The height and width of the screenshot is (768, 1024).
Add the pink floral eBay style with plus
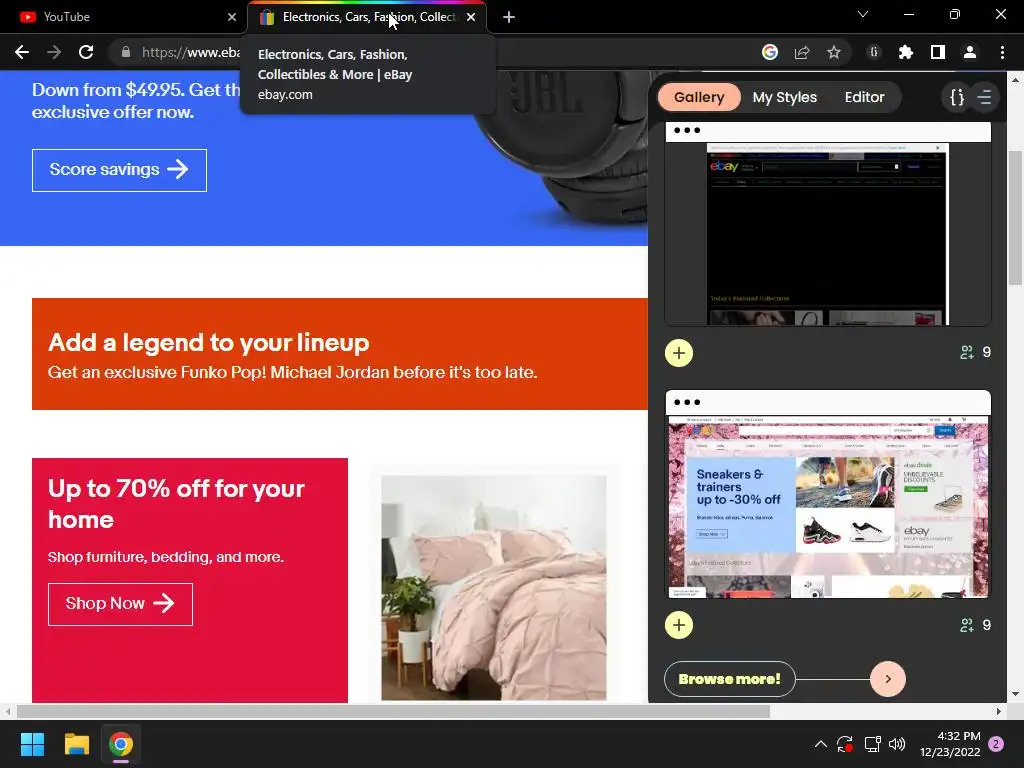pyautogui.click(x=679, y=626)
